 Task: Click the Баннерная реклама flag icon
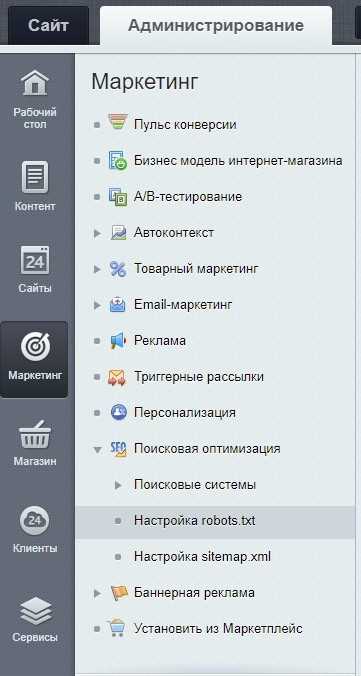[118, 593]
